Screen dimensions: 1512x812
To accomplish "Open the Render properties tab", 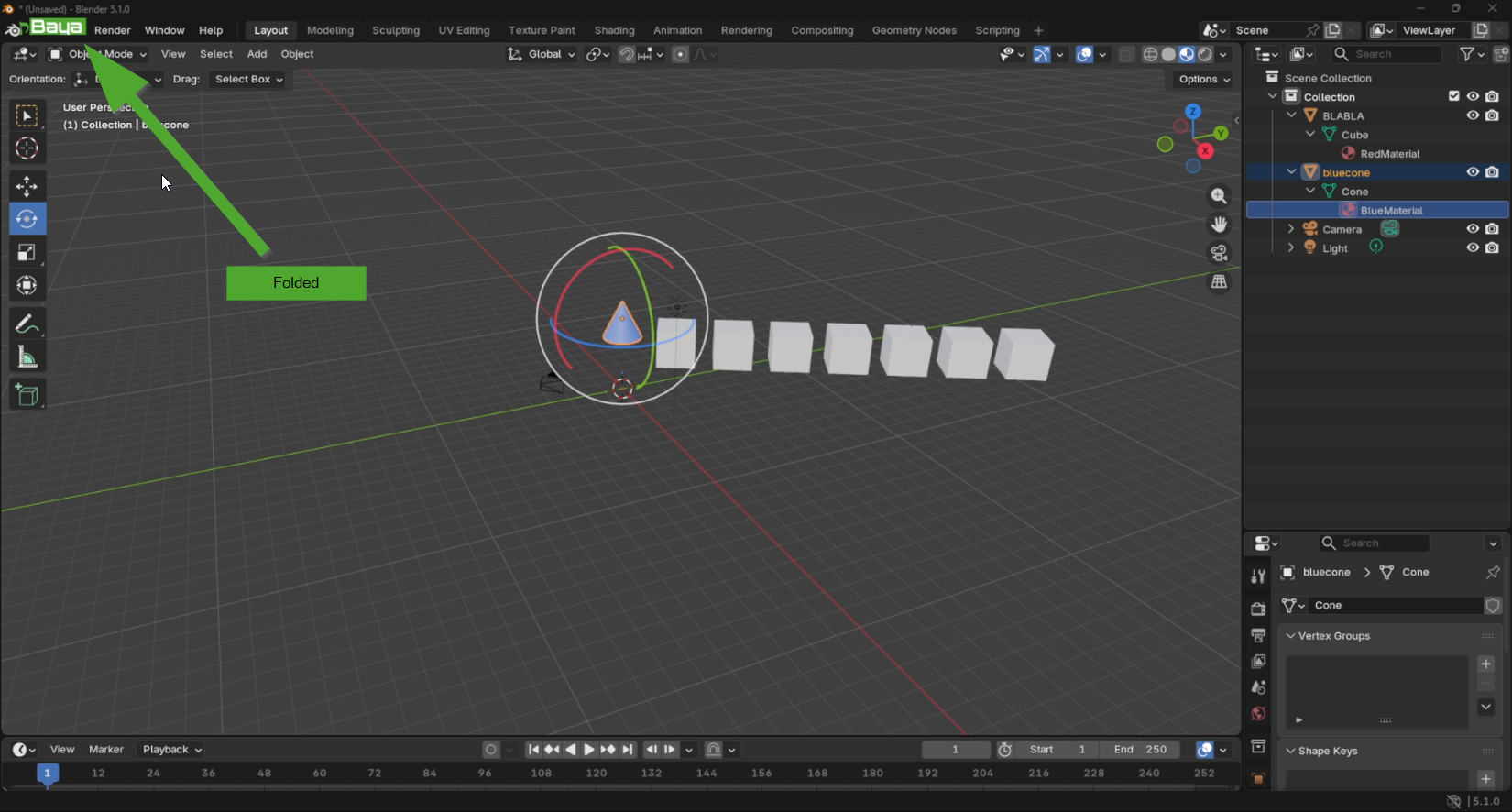I will 1258,609.
